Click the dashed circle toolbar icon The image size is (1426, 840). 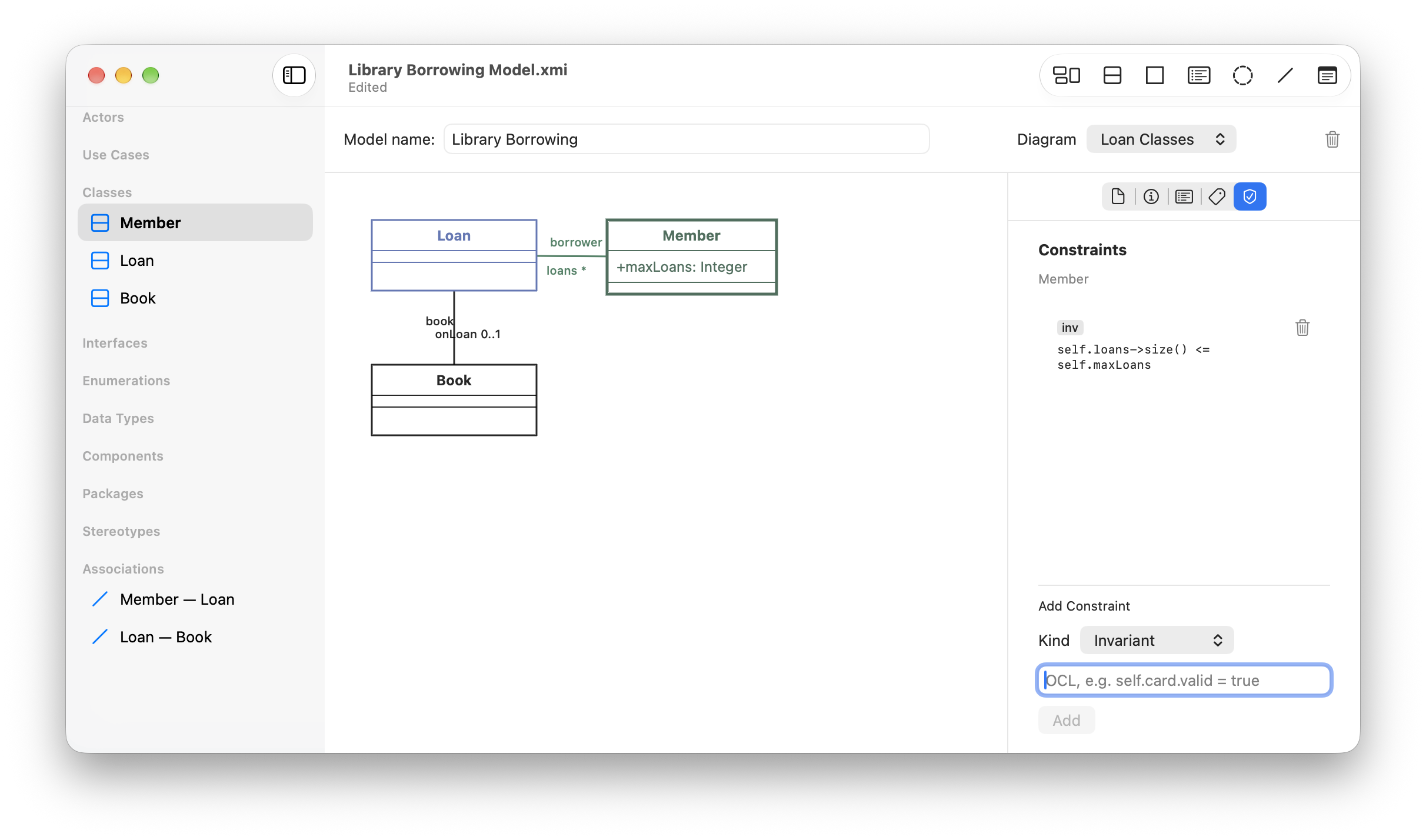[x=1242, y=75]
